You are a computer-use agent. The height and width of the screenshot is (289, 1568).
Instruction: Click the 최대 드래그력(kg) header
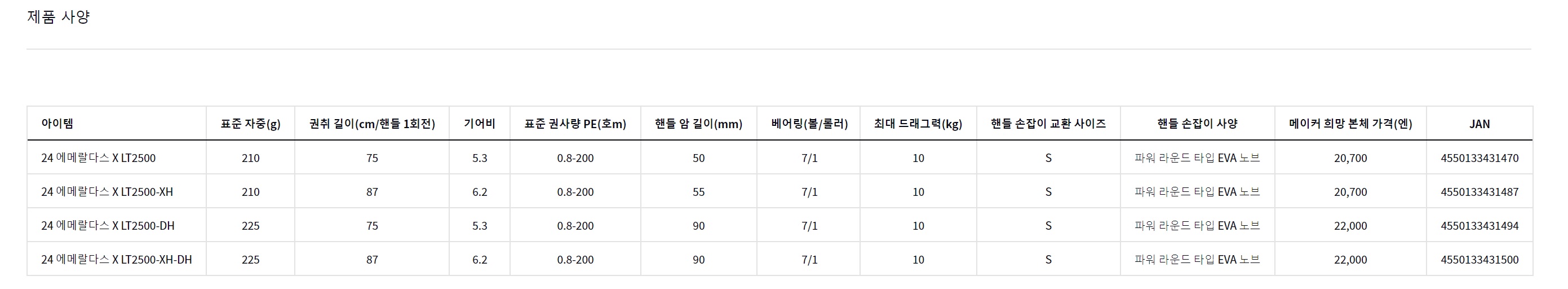pyautogui.click(x=918, y=124)
